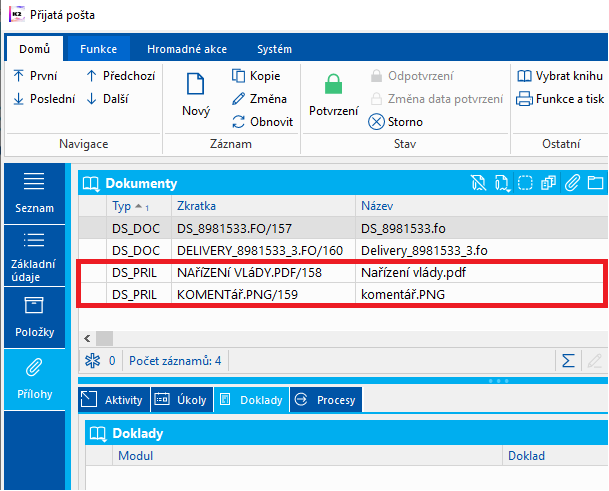Move to the Další (next) record
This screenshot has height=491, width=609.
pos(108,99)
